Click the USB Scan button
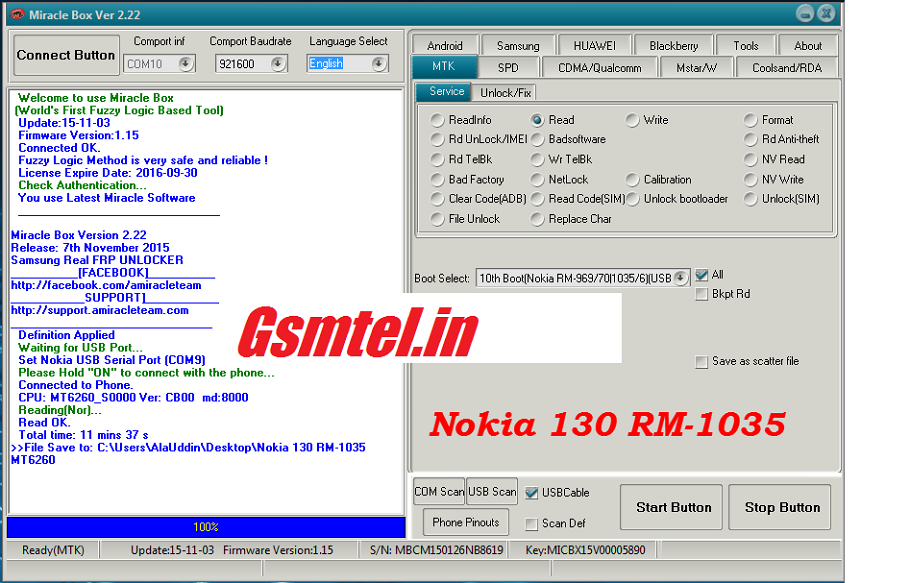 [492, 492]
